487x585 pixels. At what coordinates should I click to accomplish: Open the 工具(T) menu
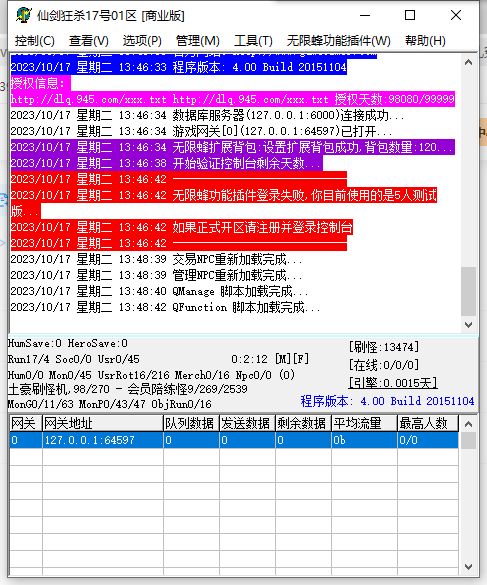pos(253,40)
